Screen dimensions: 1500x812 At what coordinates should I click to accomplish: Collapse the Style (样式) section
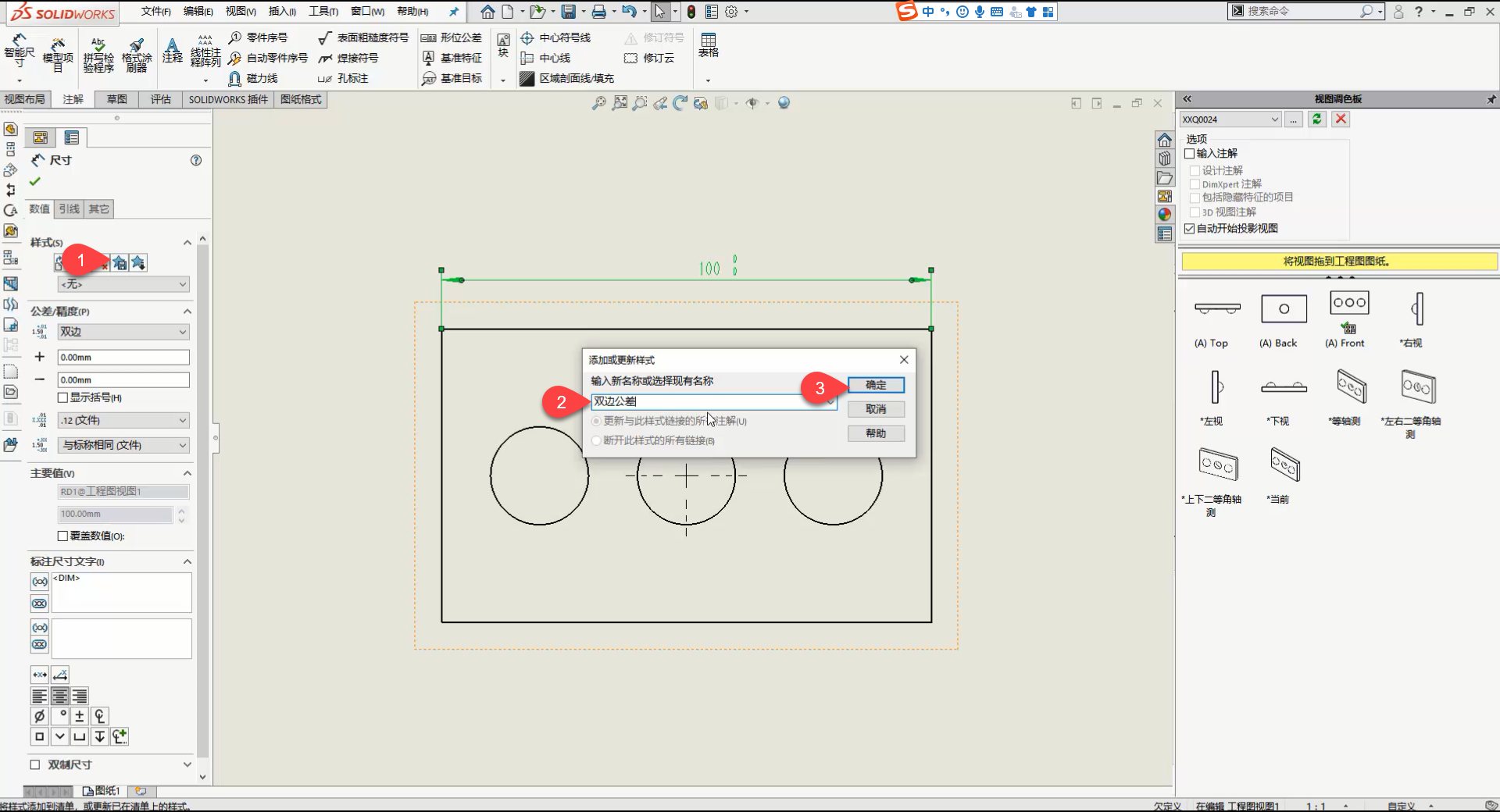[x=187, y=243]
